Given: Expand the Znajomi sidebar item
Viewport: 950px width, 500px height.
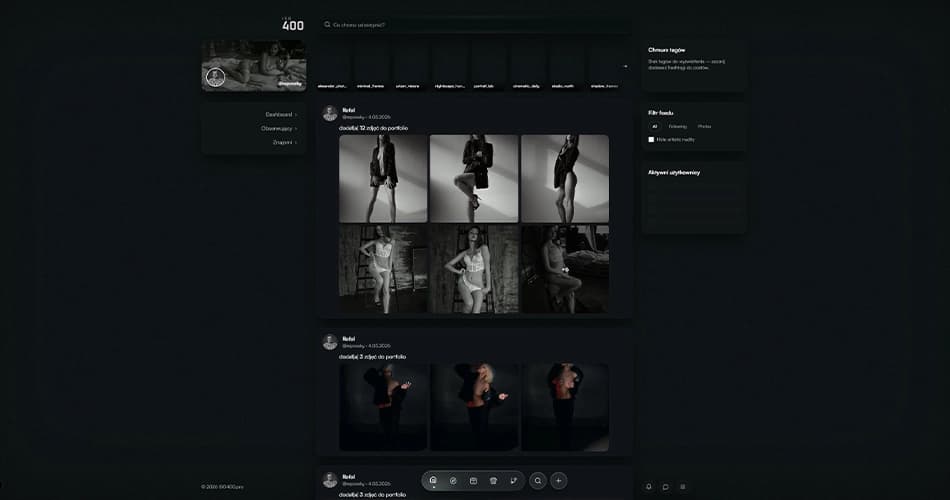Looking at the screenshot, I should tap(284, 142).
